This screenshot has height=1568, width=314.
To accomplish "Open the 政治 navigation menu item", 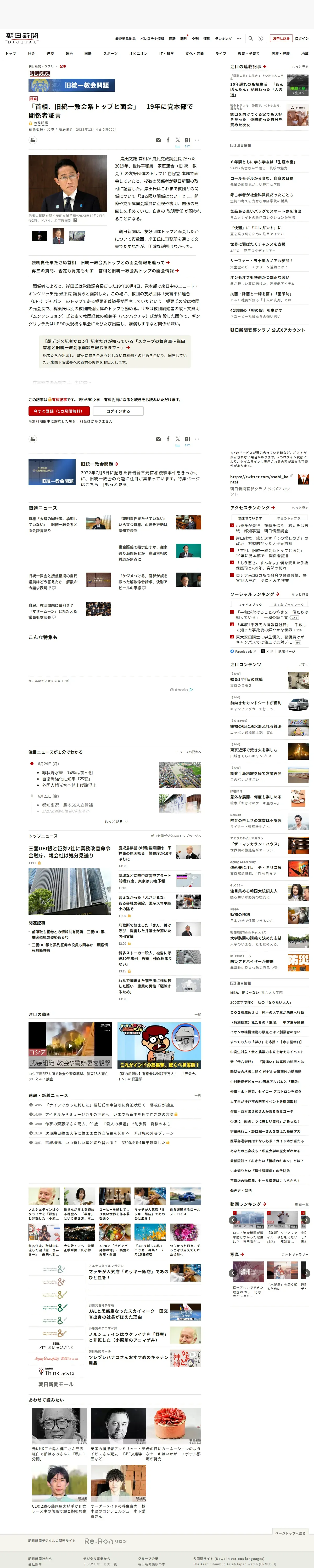I will pos(69,54).
